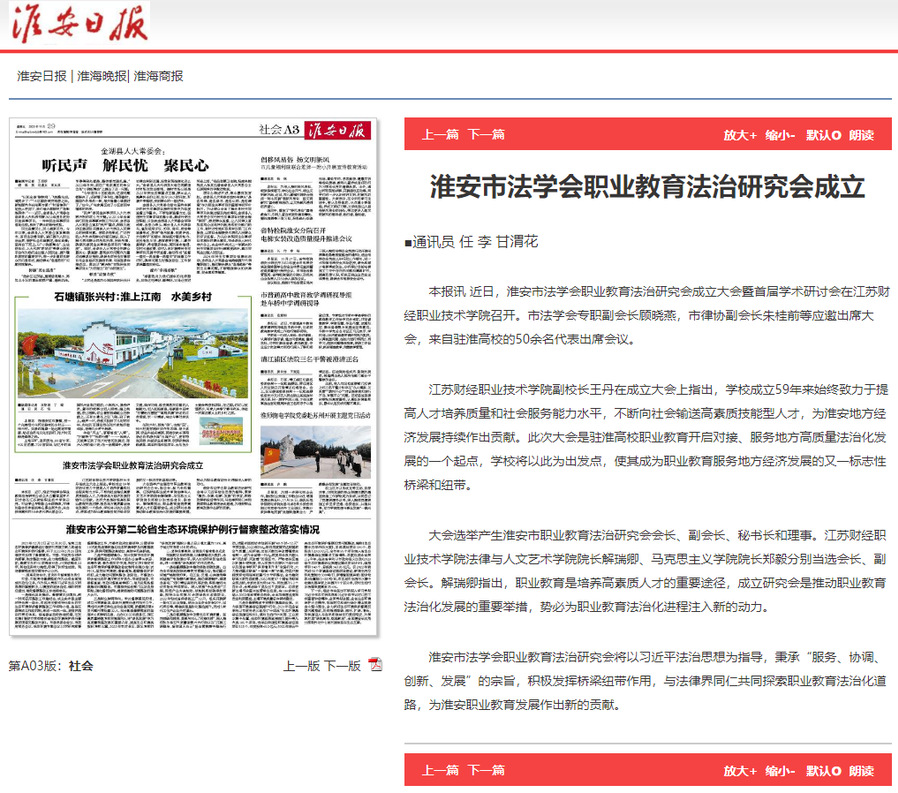Click 缩小- in the bottom article bar
The width and height of the screenshot is (898, 793).
(780, 771)
